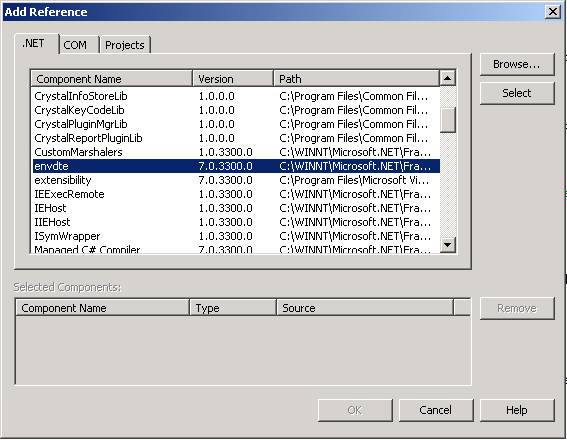Click the Cancel button
This screenshot has height=440, width=567.
pyautogui.click(x=436, y=410)
